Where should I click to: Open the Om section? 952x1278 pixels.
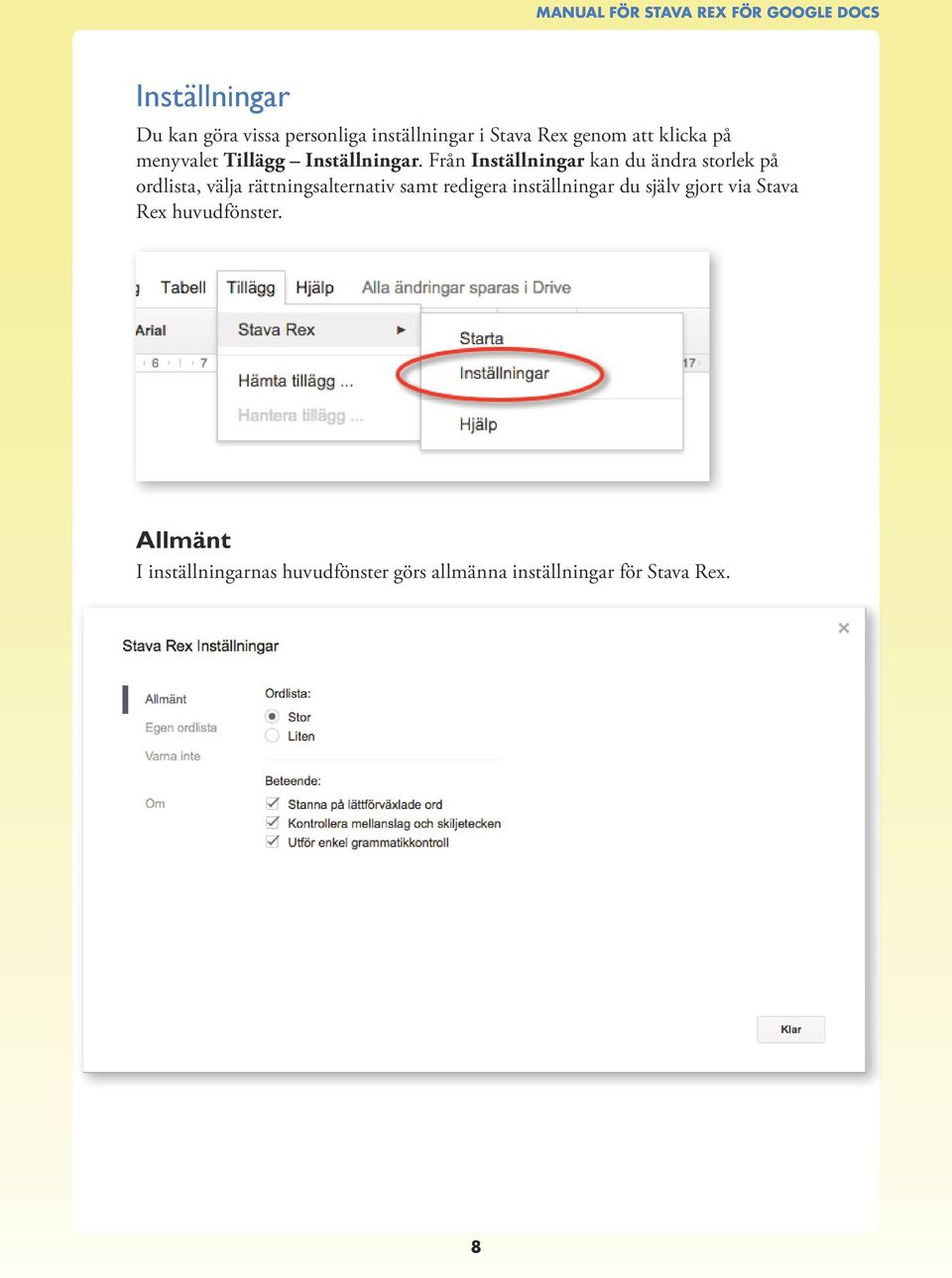pos(155,804)
